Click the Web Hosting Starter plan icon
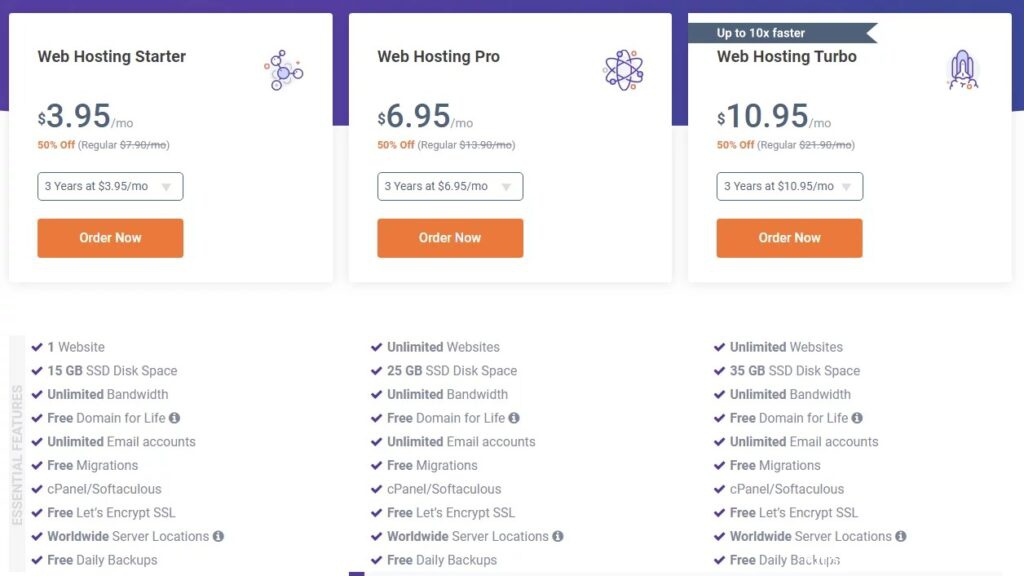The height and width of the screenshot is (576, 1024). (x=284, y=71)
